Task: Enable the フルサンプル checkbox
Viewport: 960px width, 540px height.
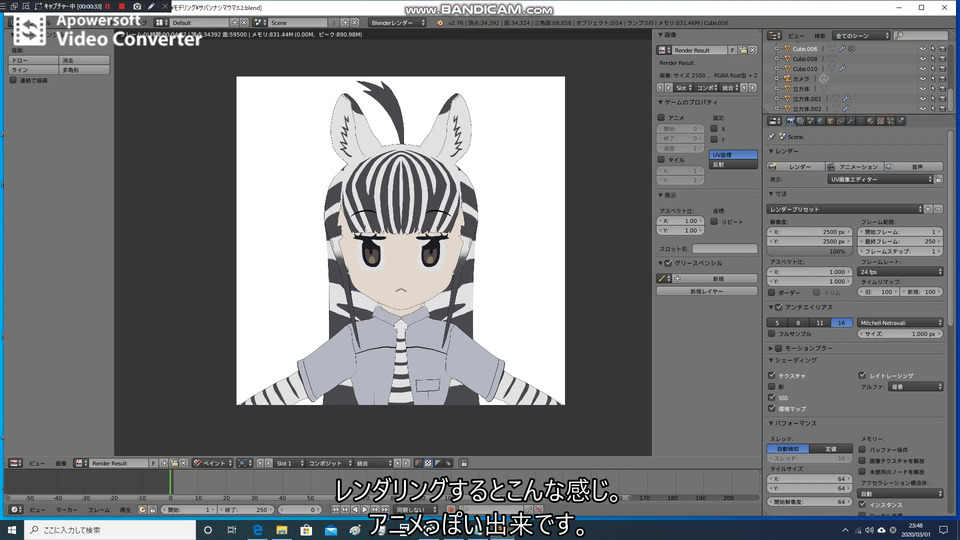Action: tap(771, 334)
